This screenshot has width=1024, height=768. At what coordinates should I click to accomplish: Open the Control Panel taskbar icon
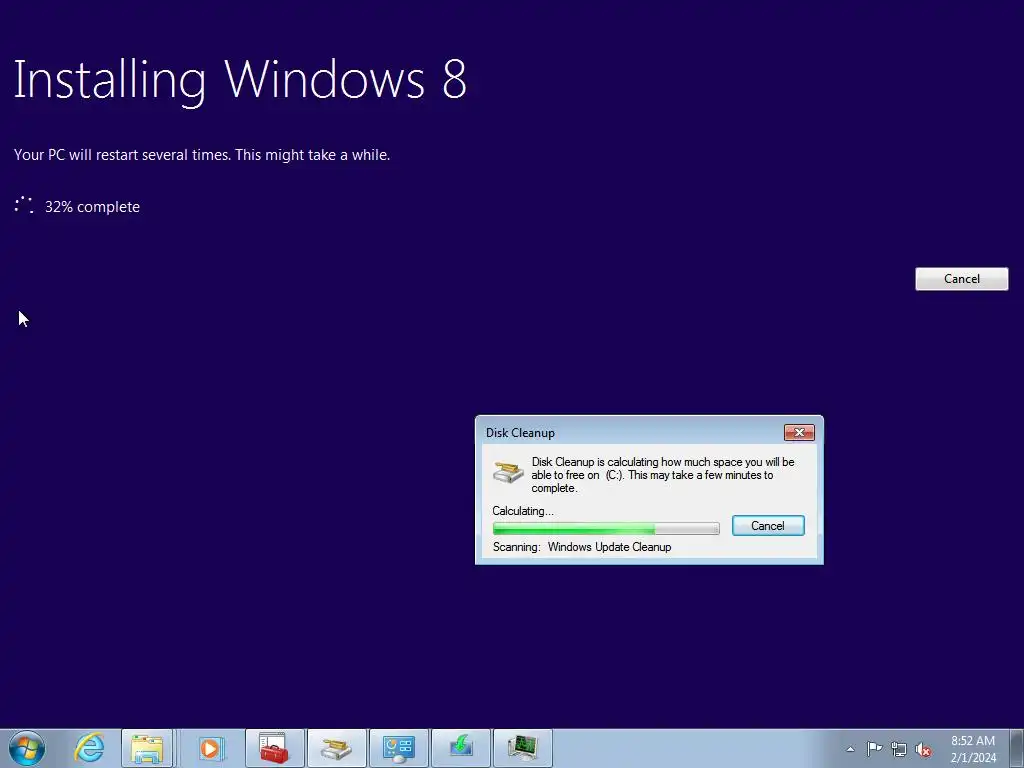pos(398,748)
